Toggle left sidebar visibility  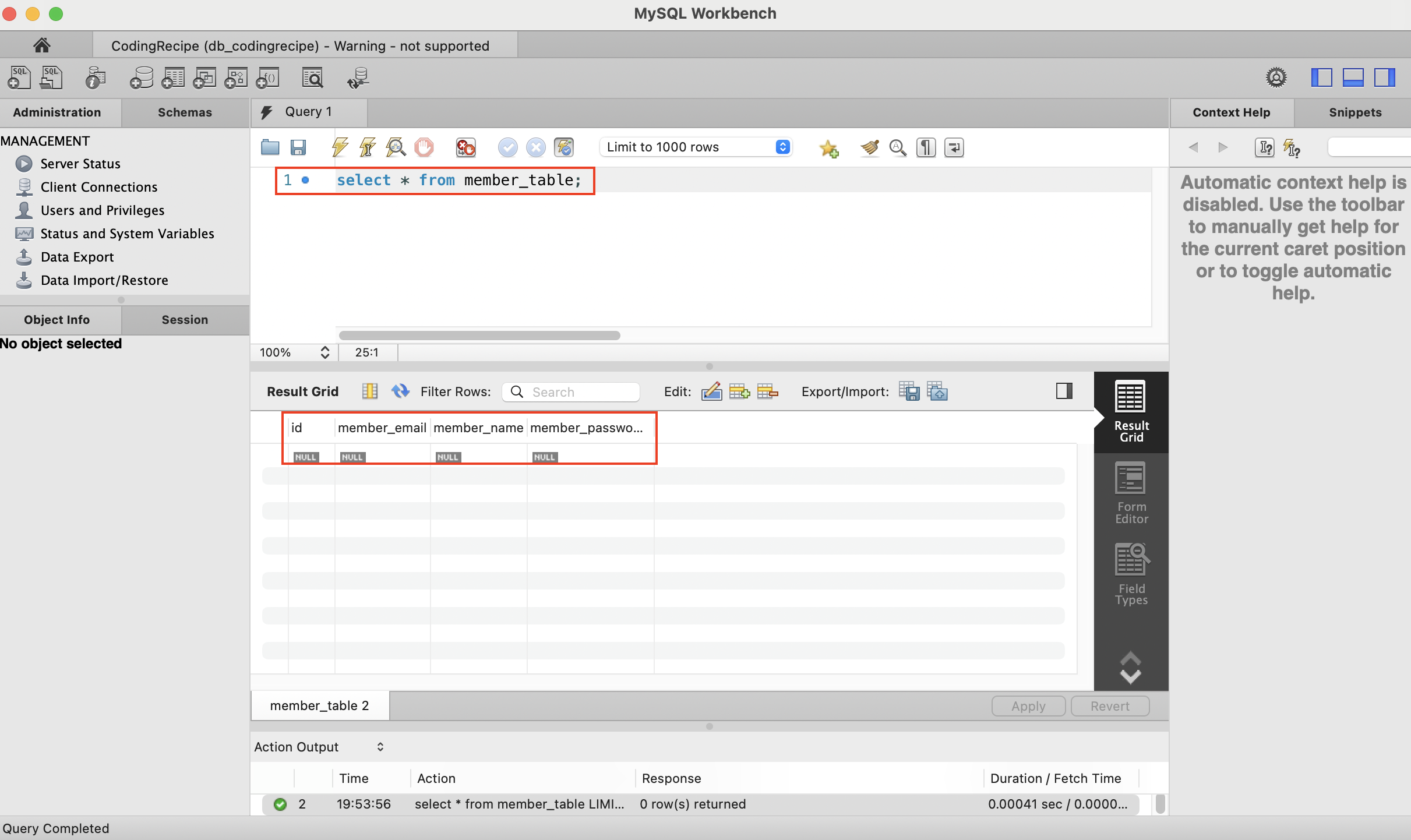pyautogui.click(x=1321, y=77)
